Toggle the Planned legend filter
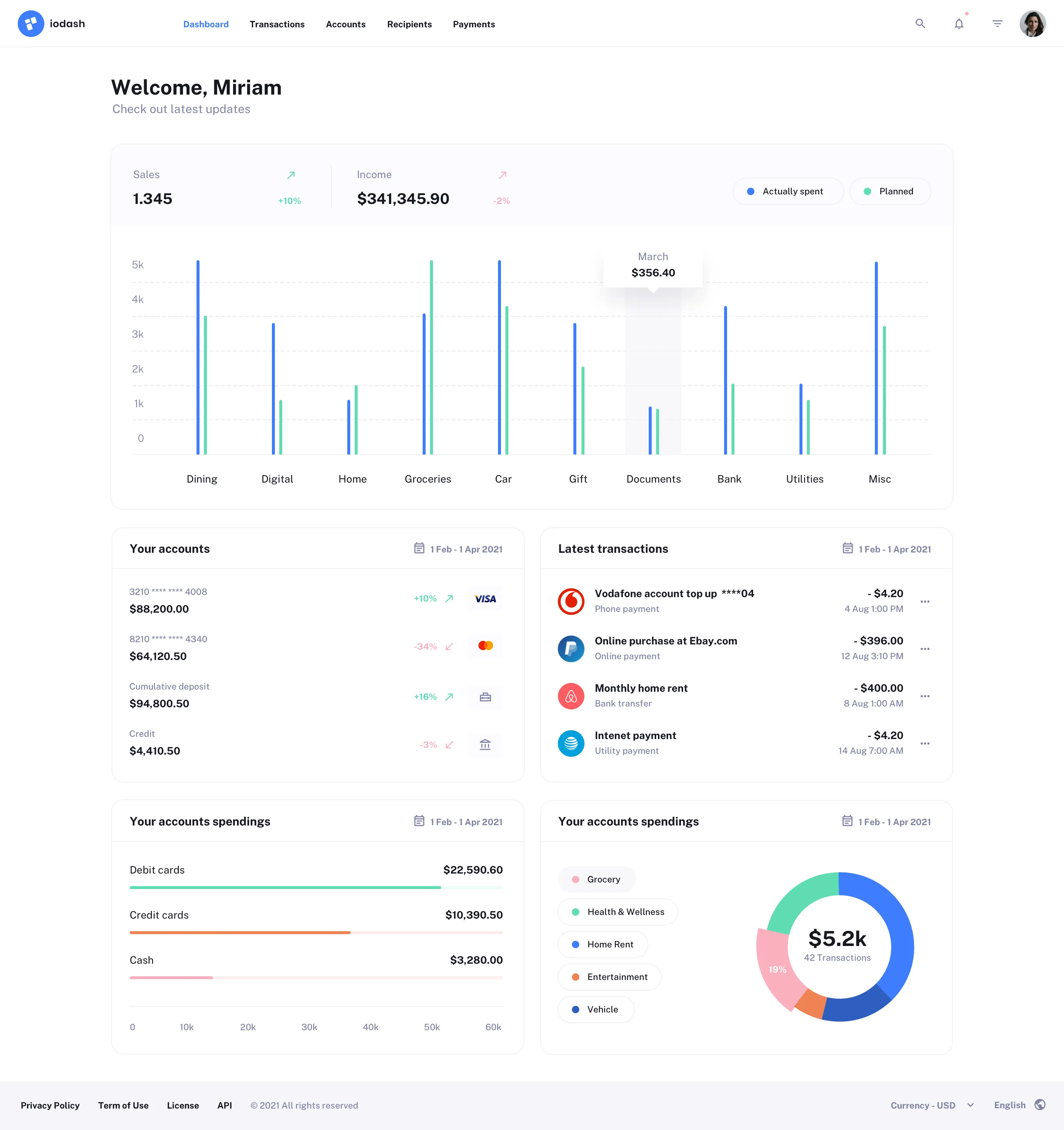The image size is (1064, 1130). pyautogui.click(x=890, y=191)
